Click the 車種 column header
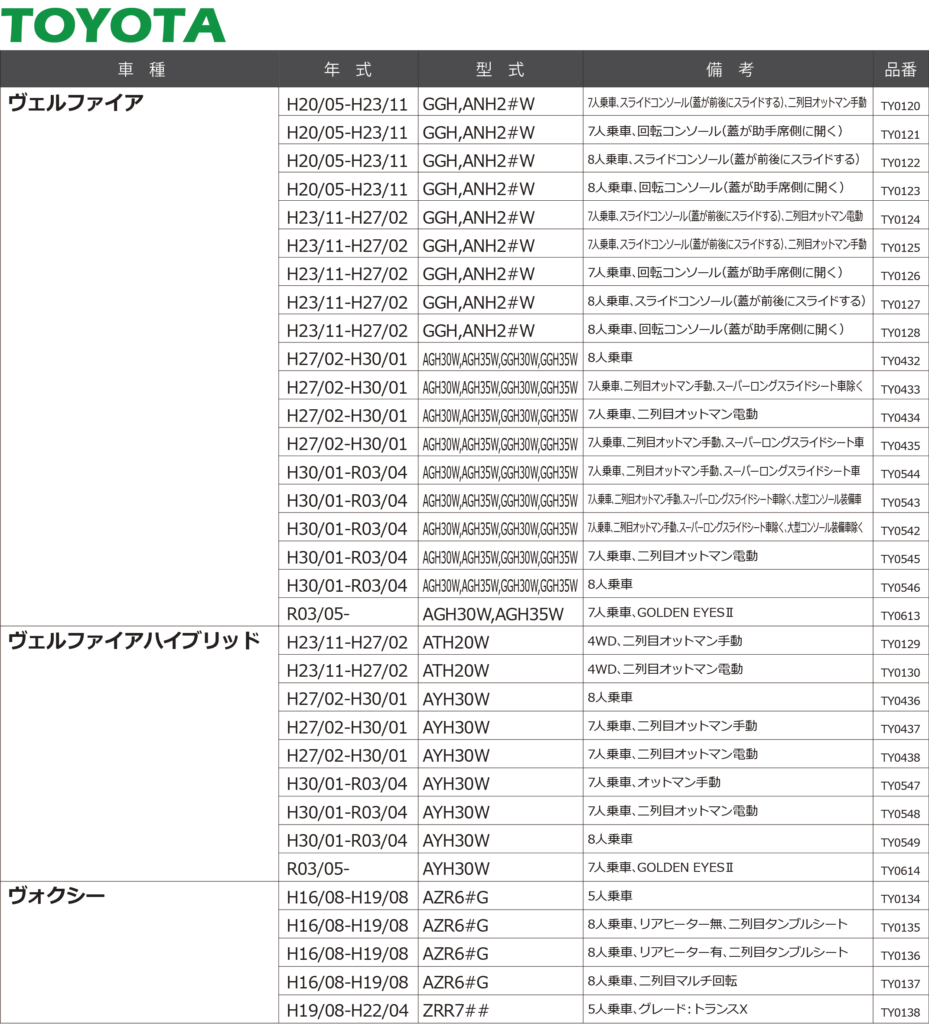Screen dimensions: 929x1024 140,70
